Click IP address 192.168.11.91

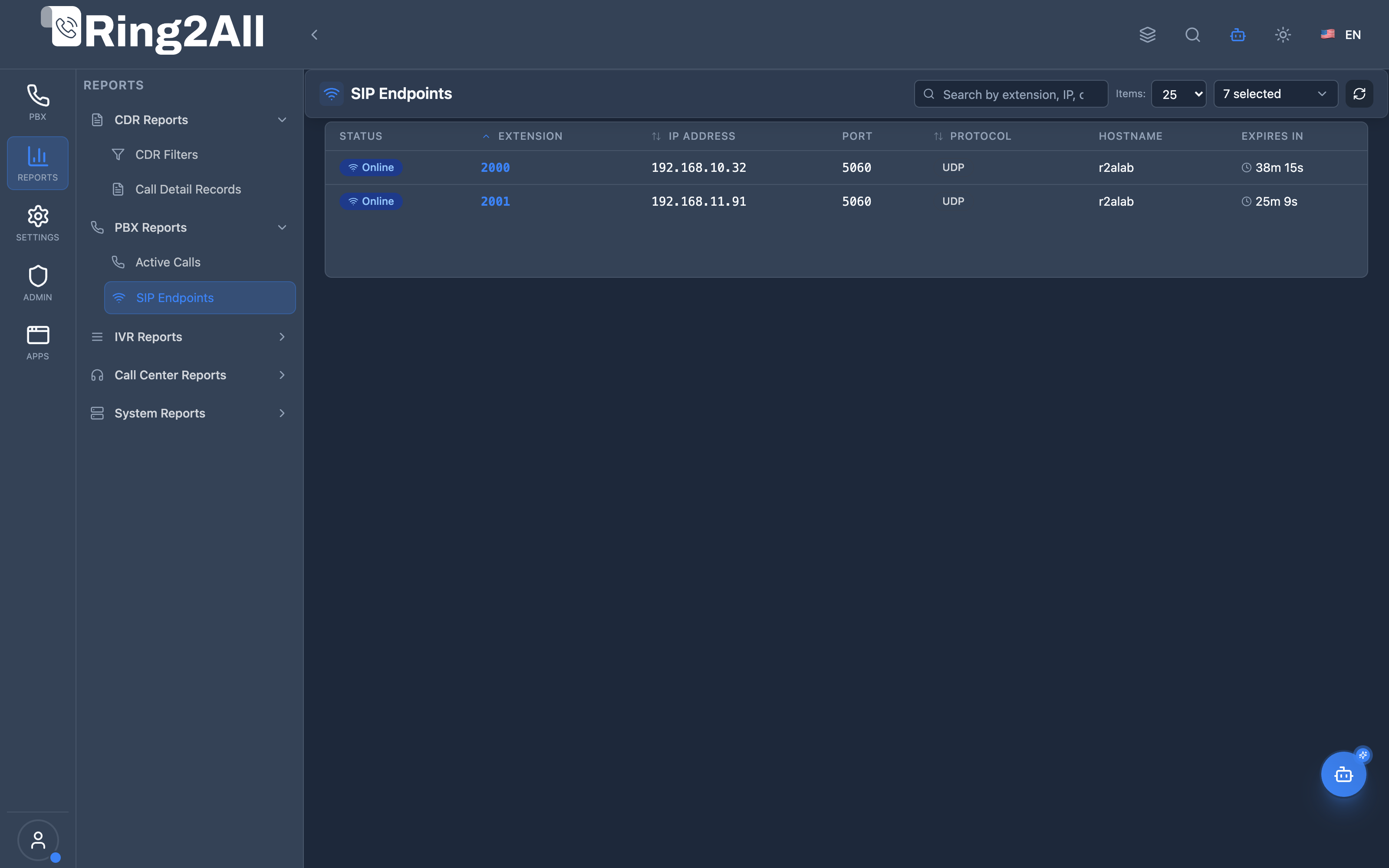click(698, 201)
